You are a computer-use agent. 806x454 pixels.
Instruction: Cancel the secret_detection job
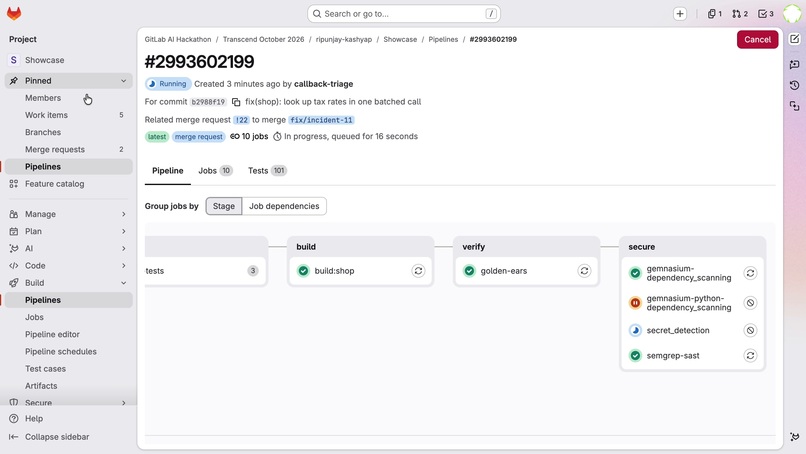(x=750, y=330)
